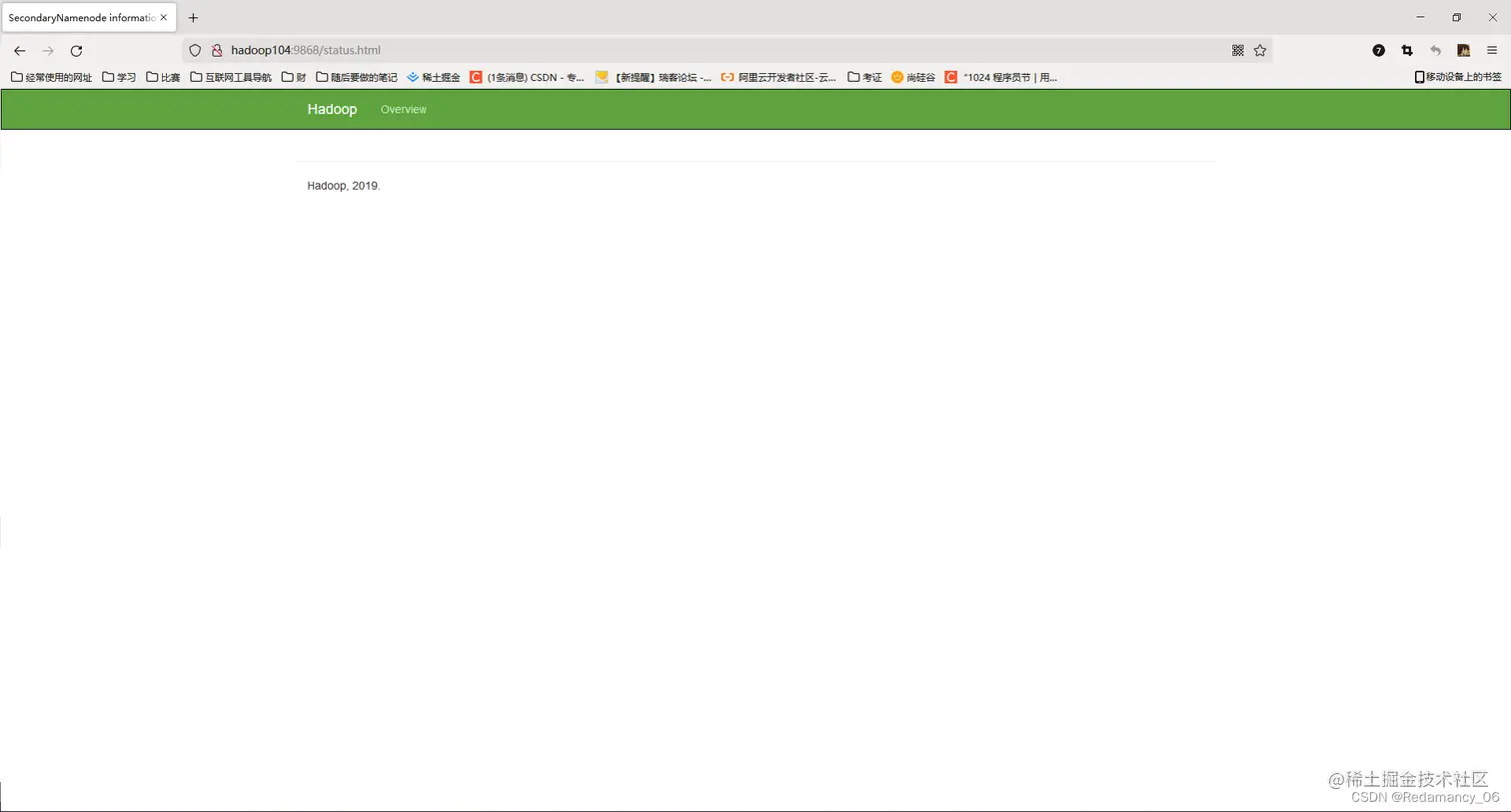Open the black circle 7 extension

[1378, 50]
